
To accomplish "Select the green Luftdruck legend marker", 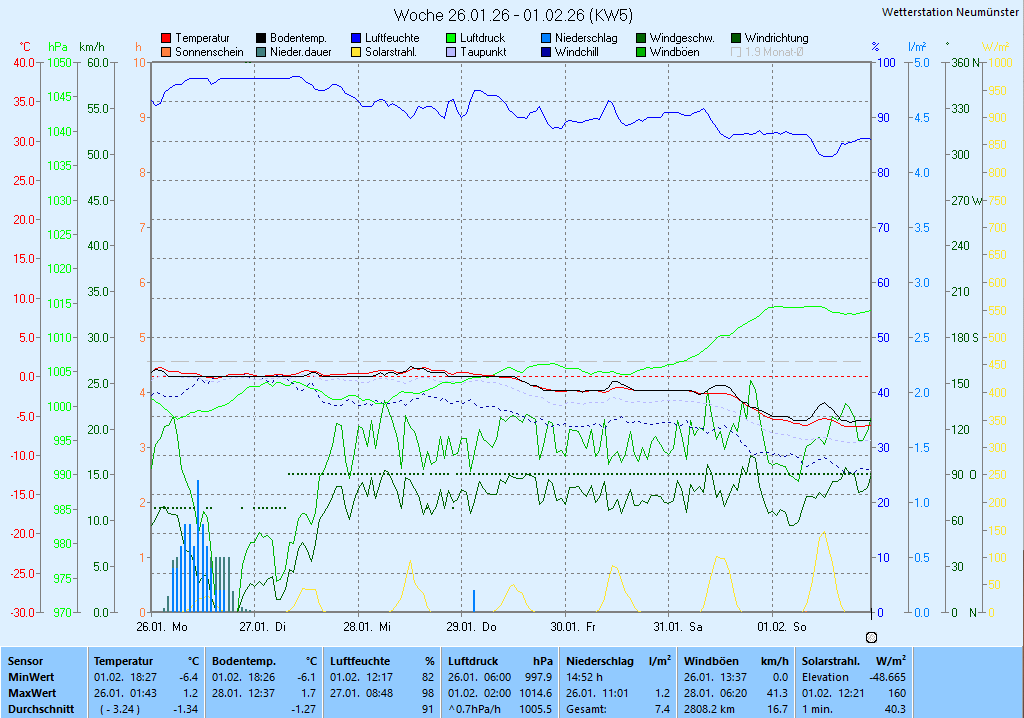I will coord(451,38).
